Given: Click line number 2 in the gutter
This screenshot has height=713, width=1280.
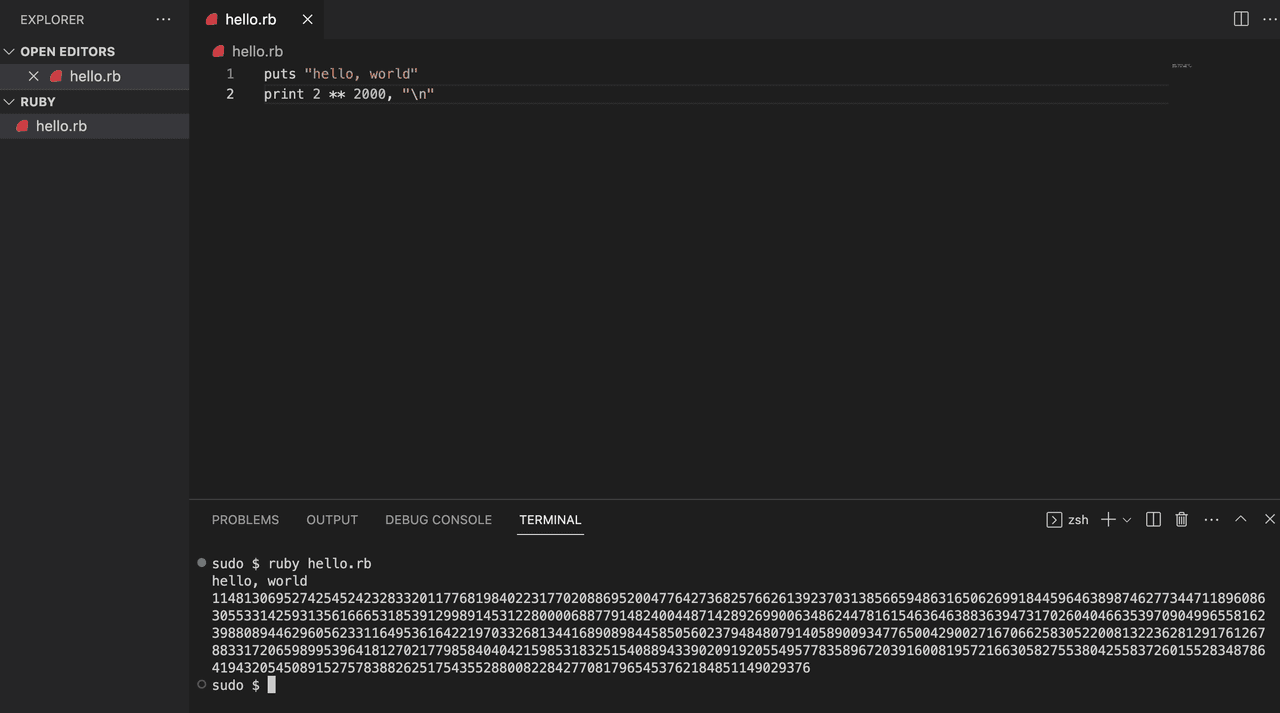Looking at the screenshot, I should pyautogui.click(x=230, y=94).
